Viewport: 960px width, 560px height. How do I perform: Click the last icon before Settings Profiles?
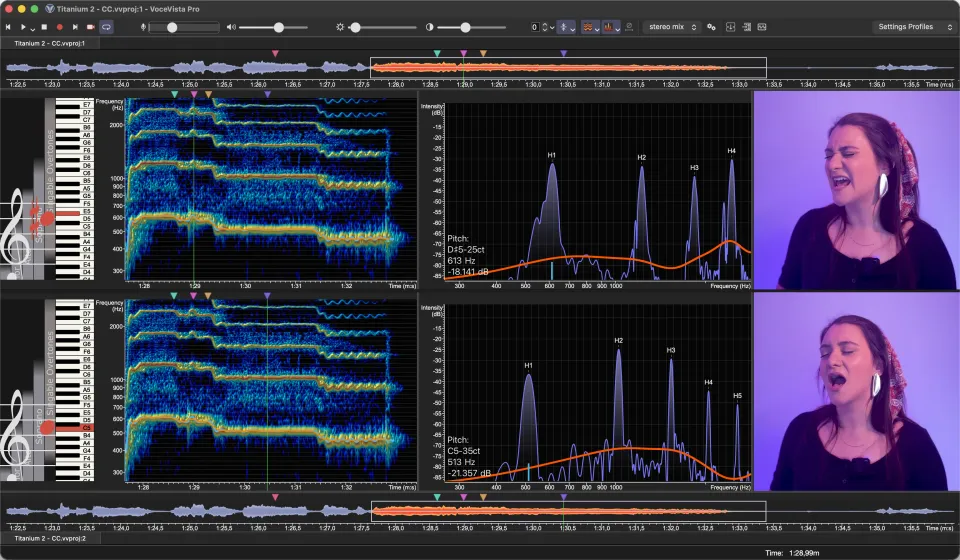pos(762,27)
